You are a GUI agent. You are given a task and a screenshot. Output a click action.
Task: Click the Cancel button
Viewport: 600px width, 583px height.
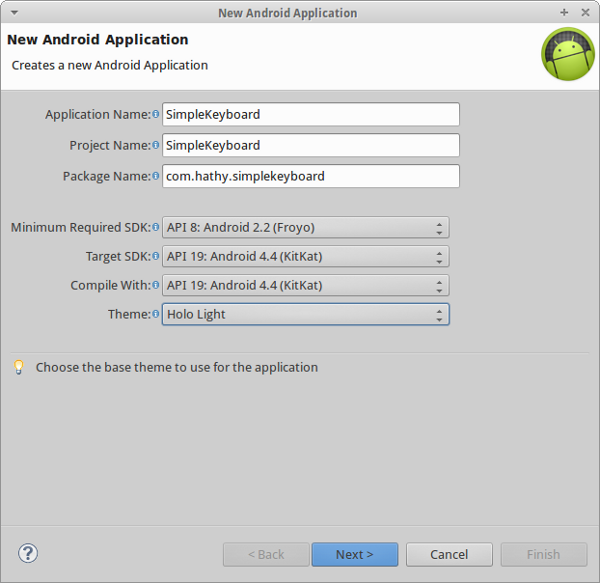(449, 554)
